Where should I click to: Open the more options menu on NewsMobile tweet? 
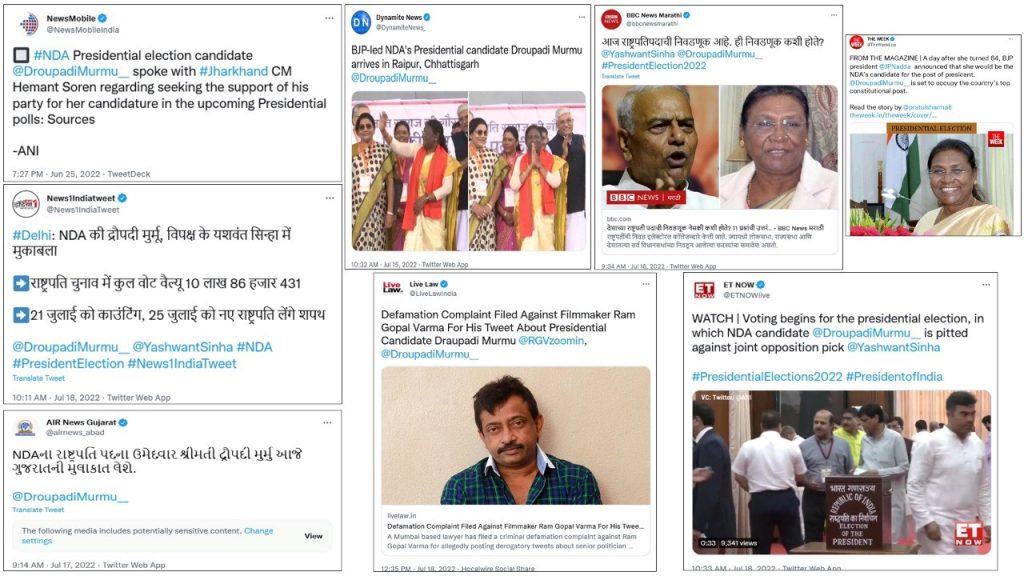tap(329, 18)
